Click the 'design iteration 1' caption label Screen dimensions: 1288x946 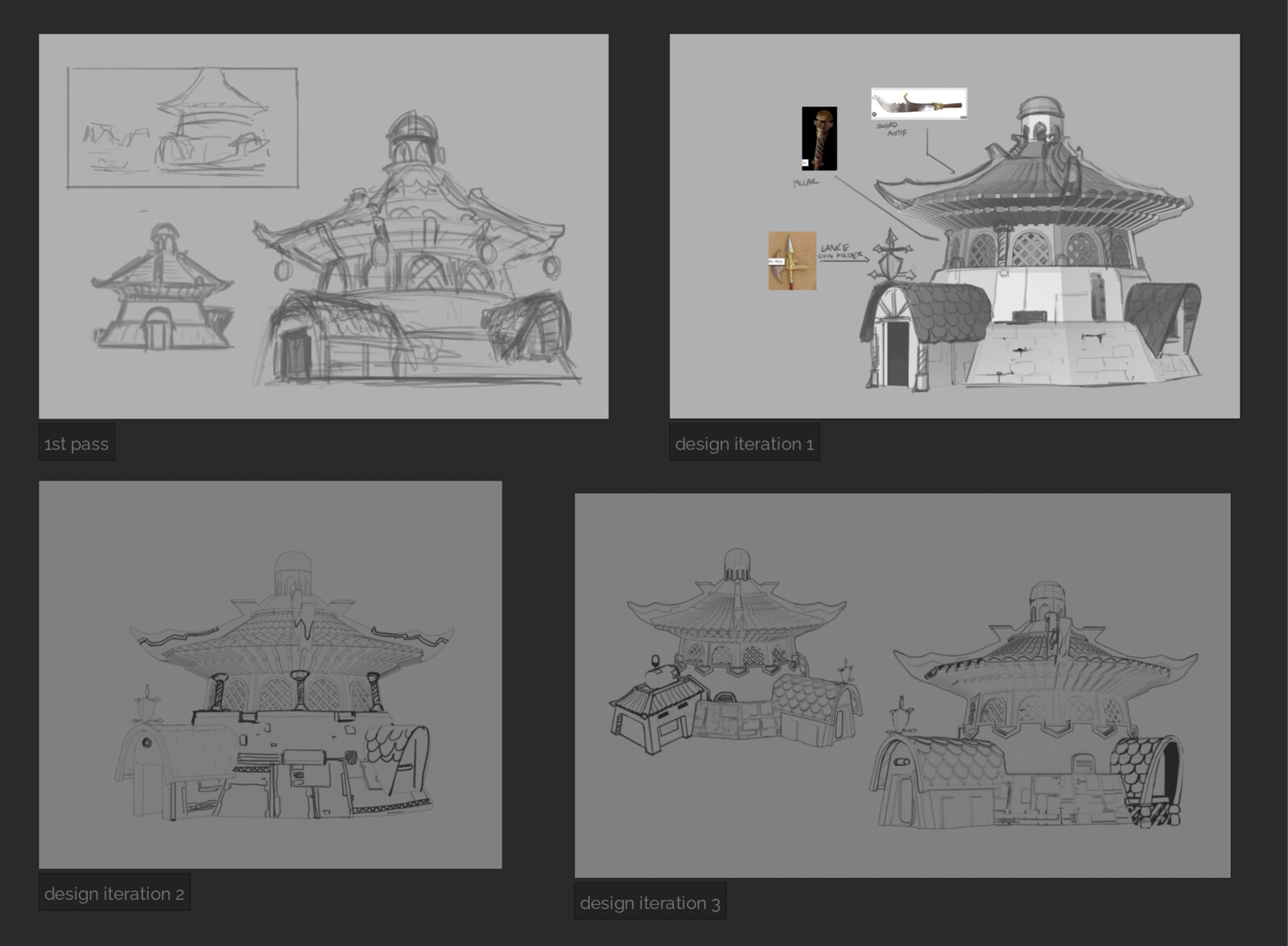point(743,442)
